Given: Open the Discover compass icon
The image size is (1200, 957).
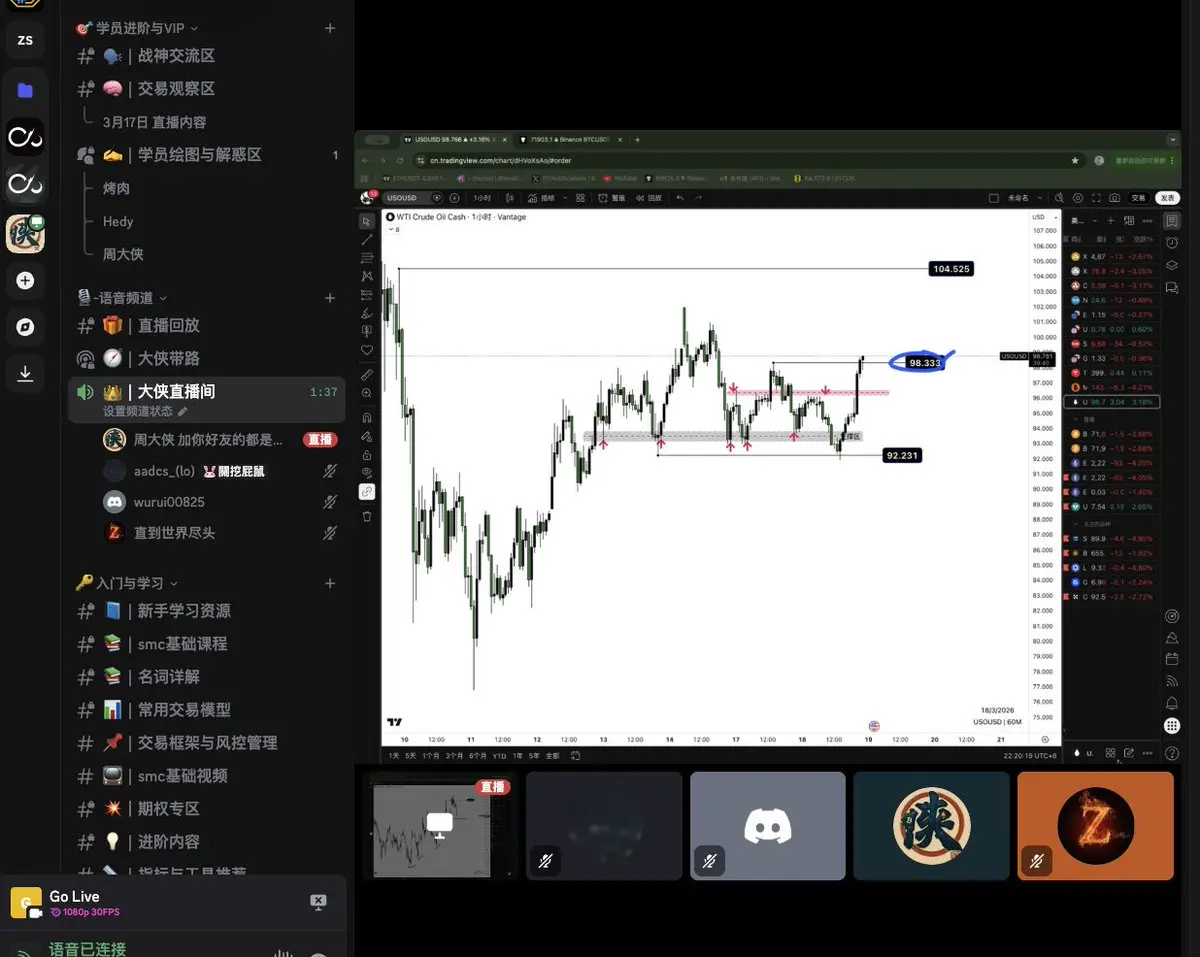Looking at the screenshot, I should [x=25, y=327].
